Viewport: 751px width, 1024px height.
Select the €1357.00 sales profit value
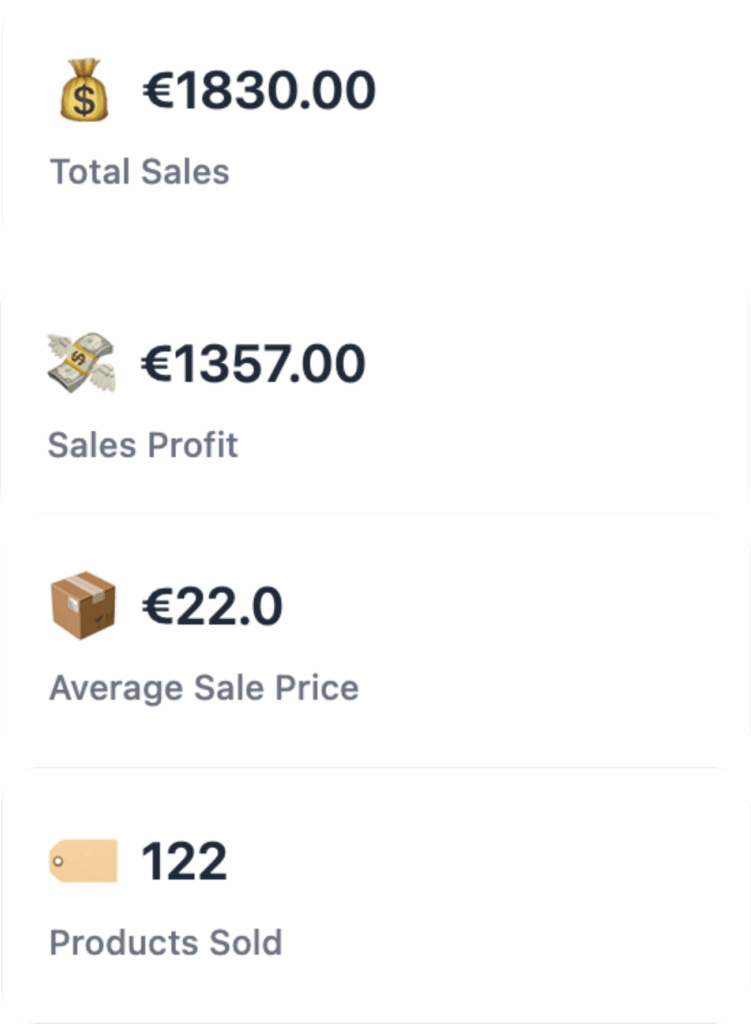(253, 363)
